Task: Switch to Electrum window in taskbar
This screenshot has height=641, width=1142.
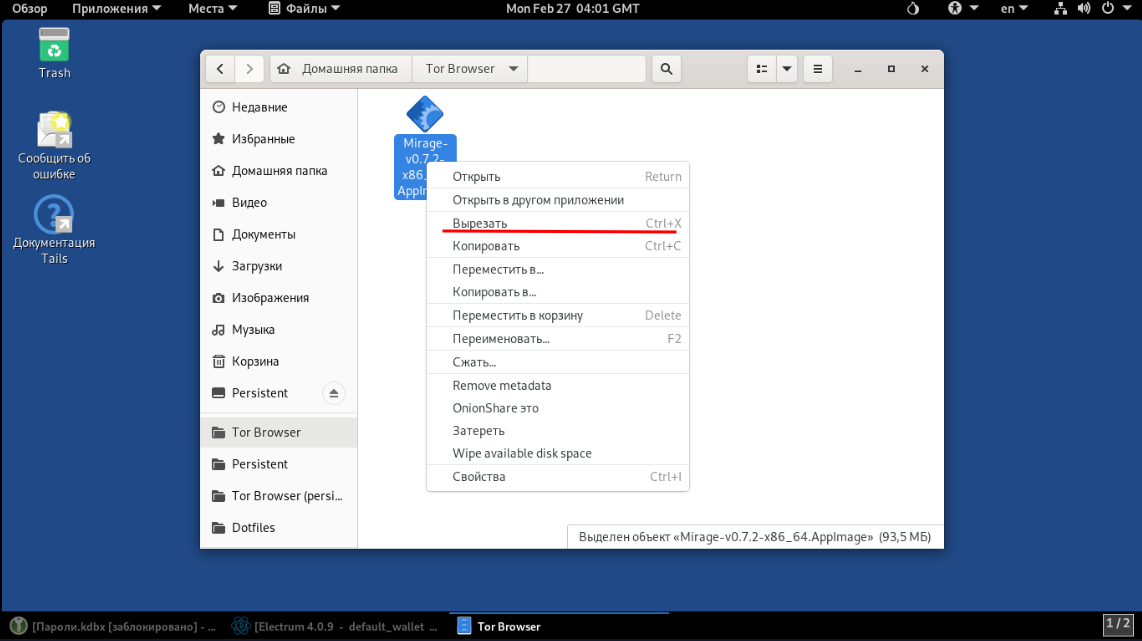Action: coord(334,627)
